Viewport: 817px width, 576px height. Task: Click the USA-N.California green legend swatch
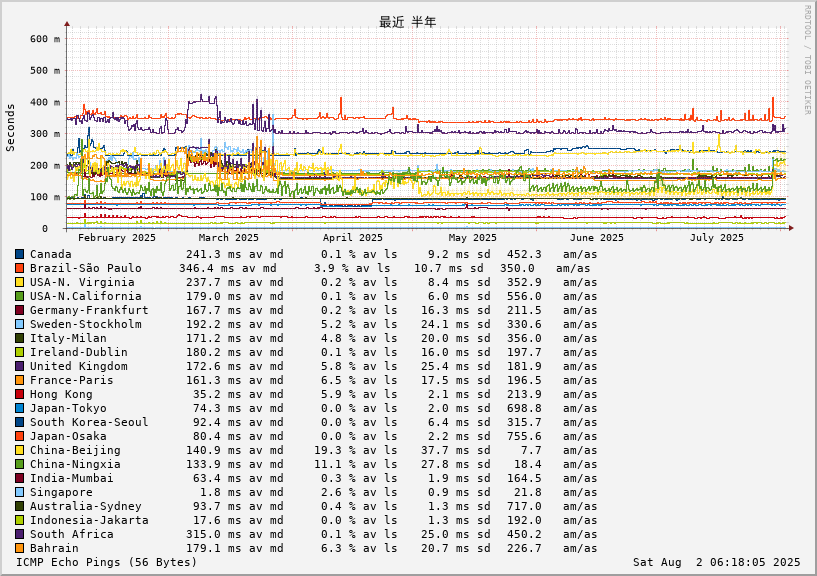[x=19, y=297]
